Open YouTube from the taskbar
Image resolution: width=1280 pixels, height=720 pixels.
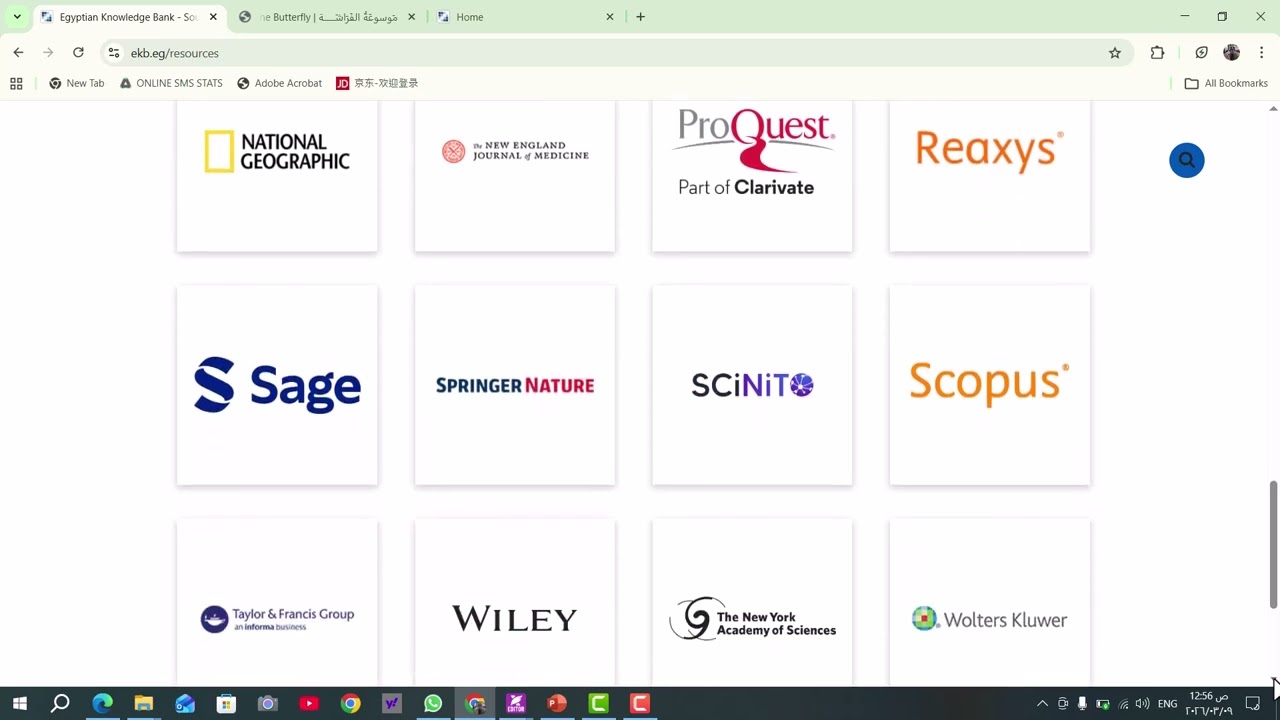coord(309,704)
